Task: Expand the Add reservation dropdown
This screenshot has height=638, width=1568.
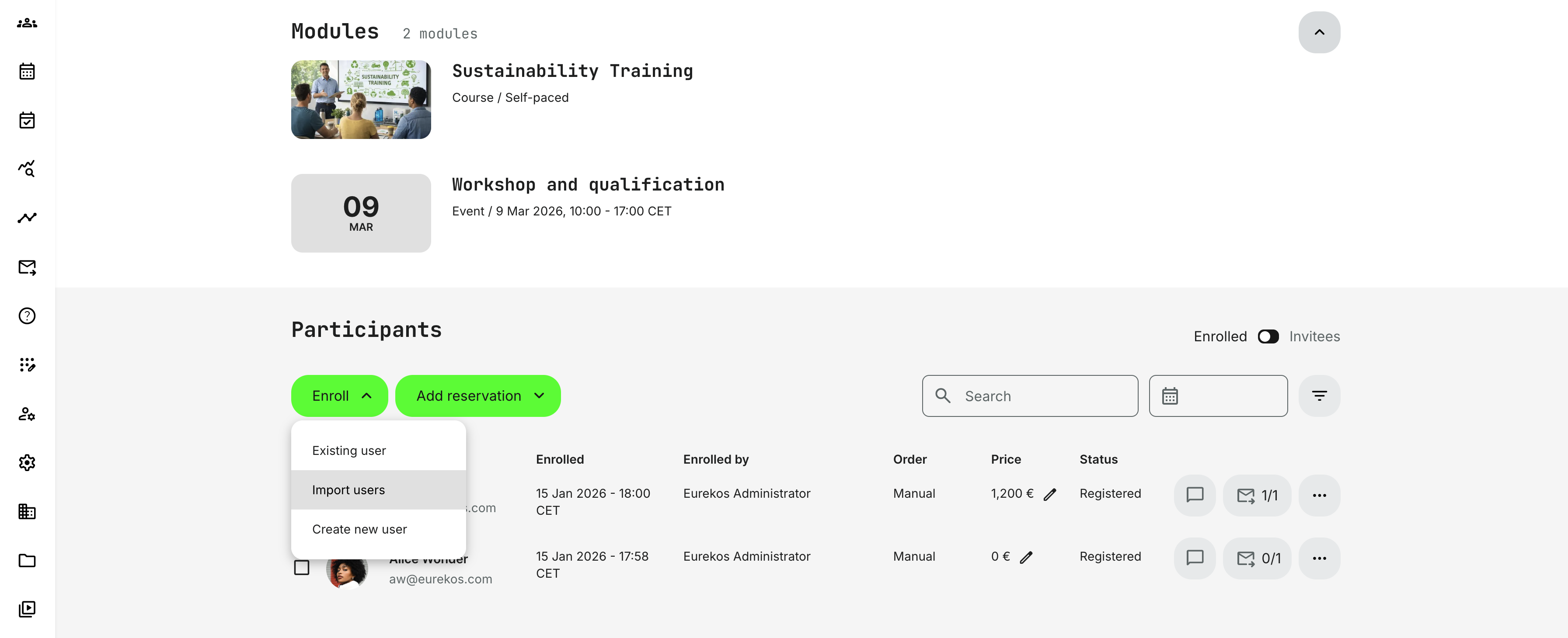Action: [x=478, y=395]
